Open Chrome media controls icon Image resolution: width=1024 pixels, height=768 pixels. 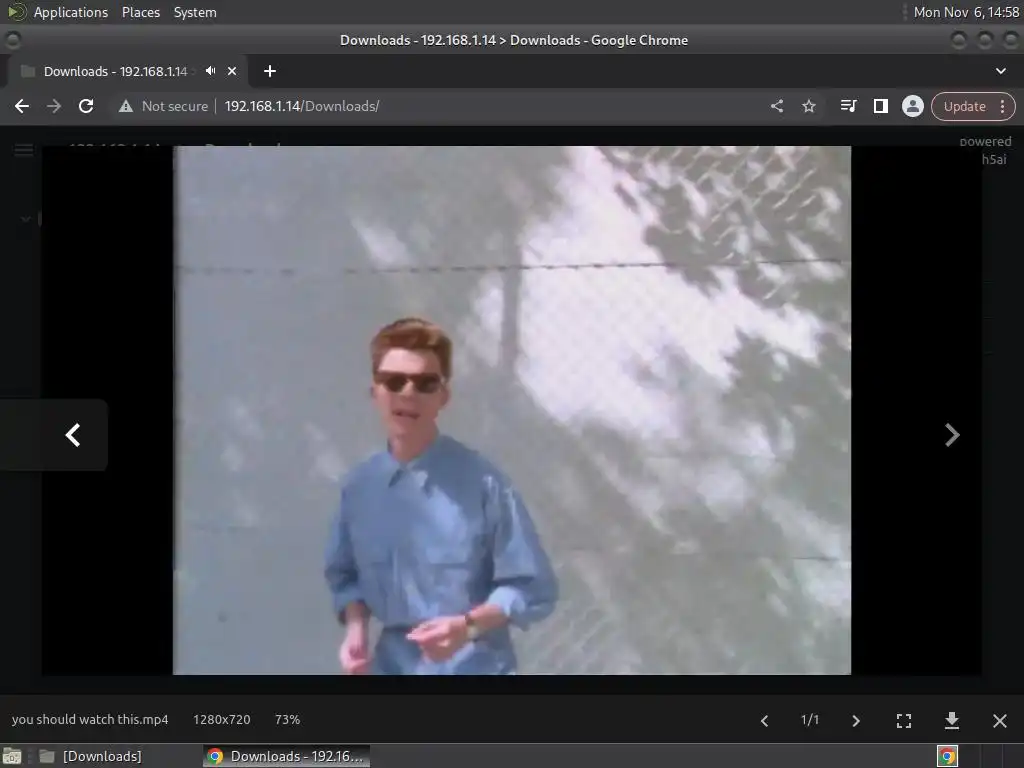tap(848, 106)
